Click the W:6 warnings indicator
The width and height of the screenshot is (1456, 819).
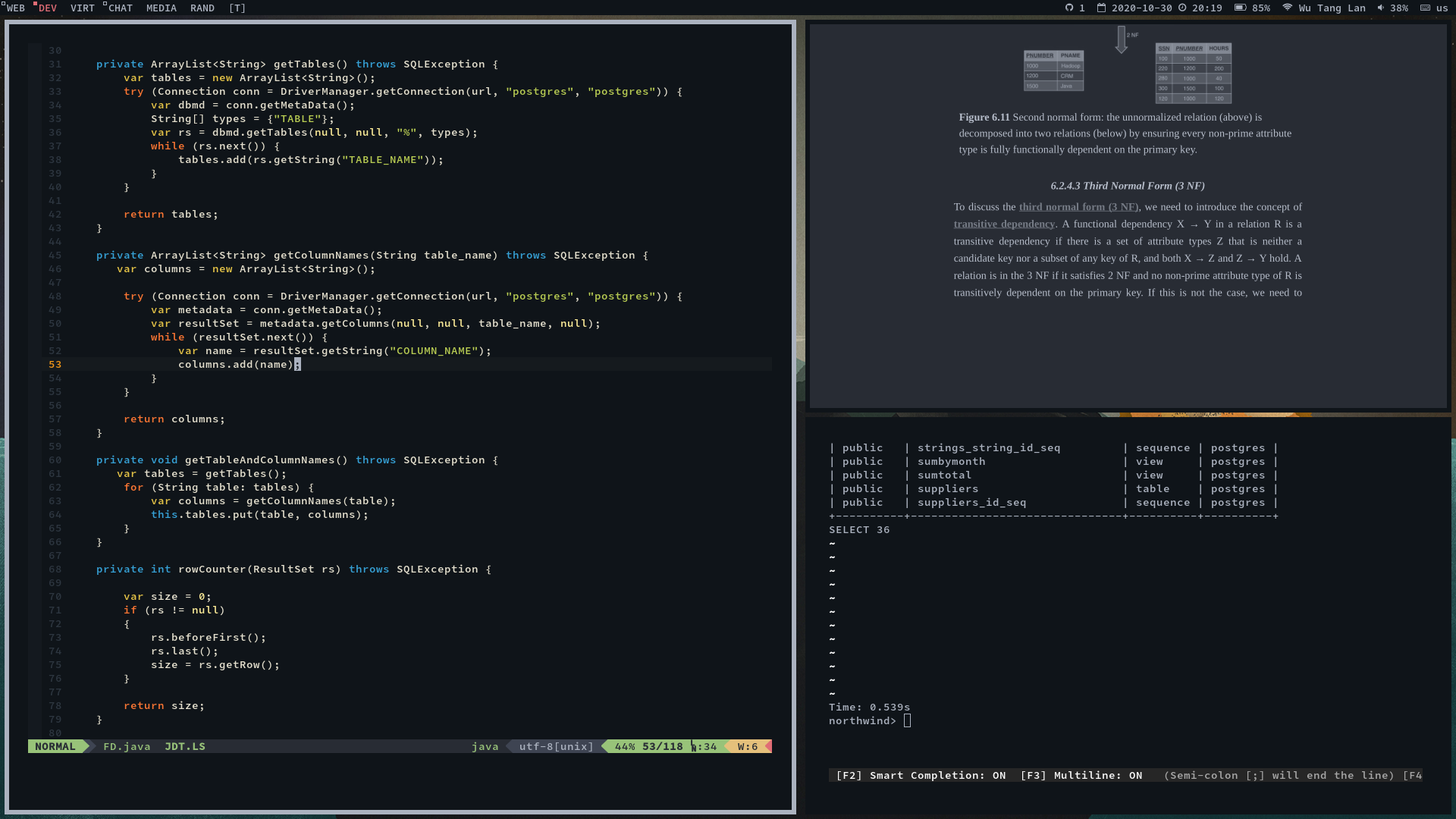pos(747,747)
